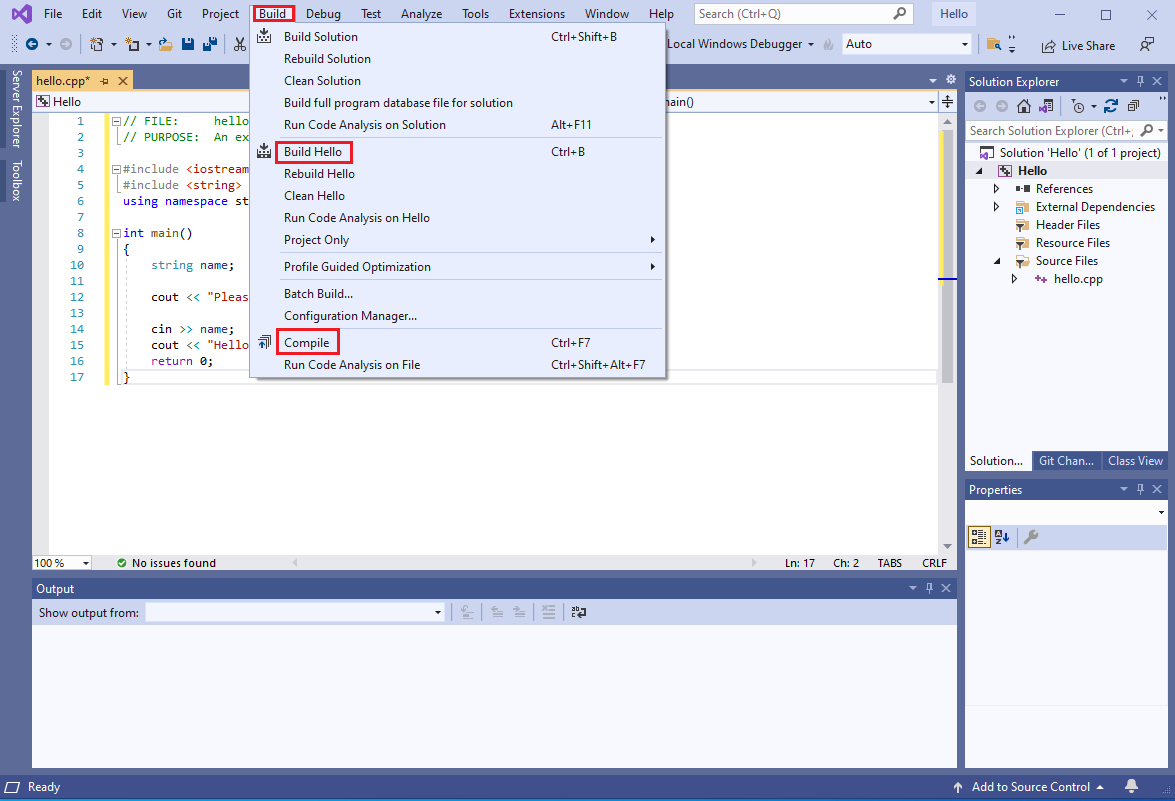Click the Cut scissors icon

239,44
